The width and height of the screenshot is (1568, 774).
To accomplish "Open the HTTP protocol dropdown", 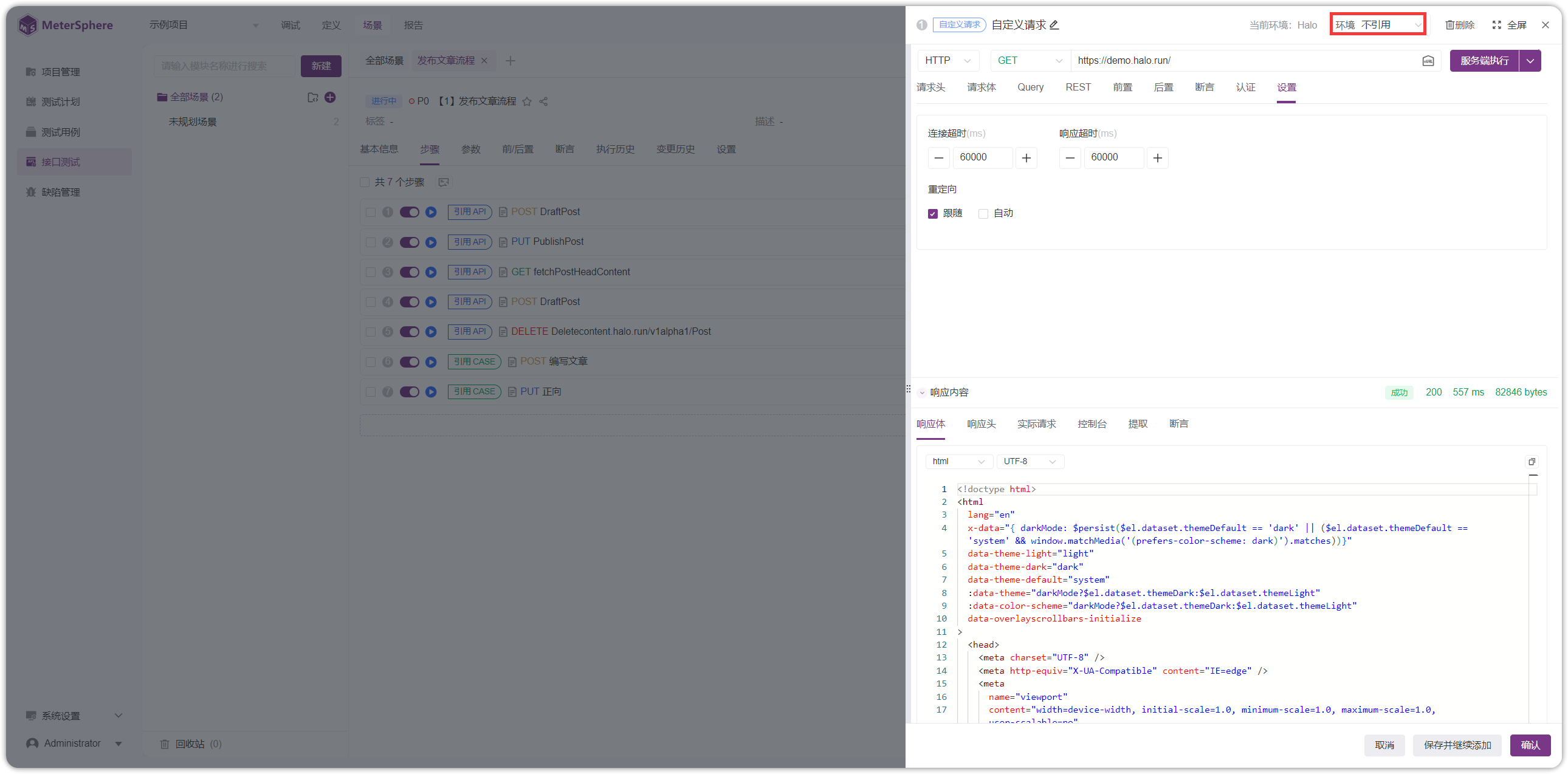I will [947, 61].
